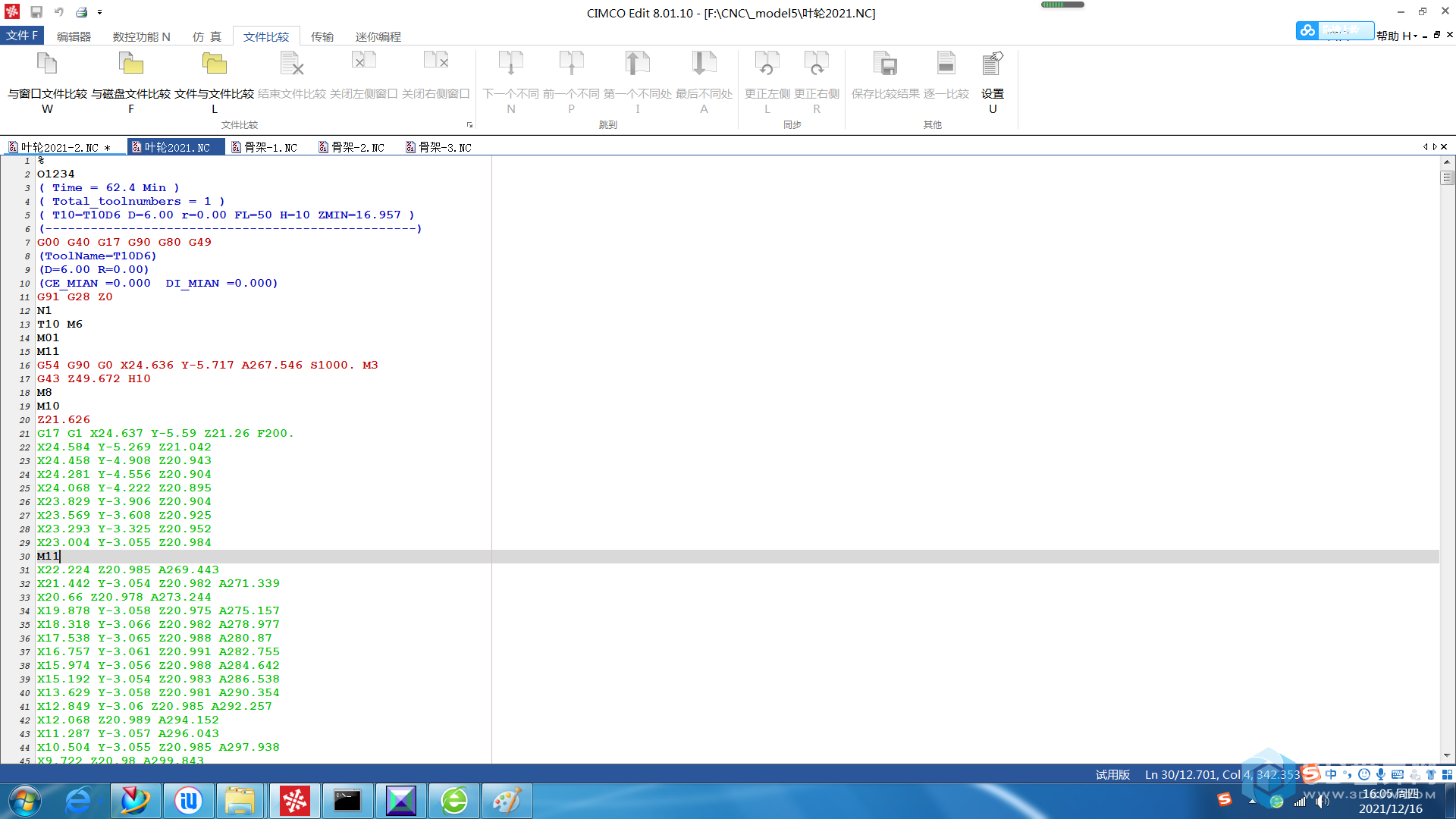The height and width of the screenshot is (819, 1456).
Task: Click the vertical scrollbar thumb
Action: pyautogui.click(x=1447, y=177)
